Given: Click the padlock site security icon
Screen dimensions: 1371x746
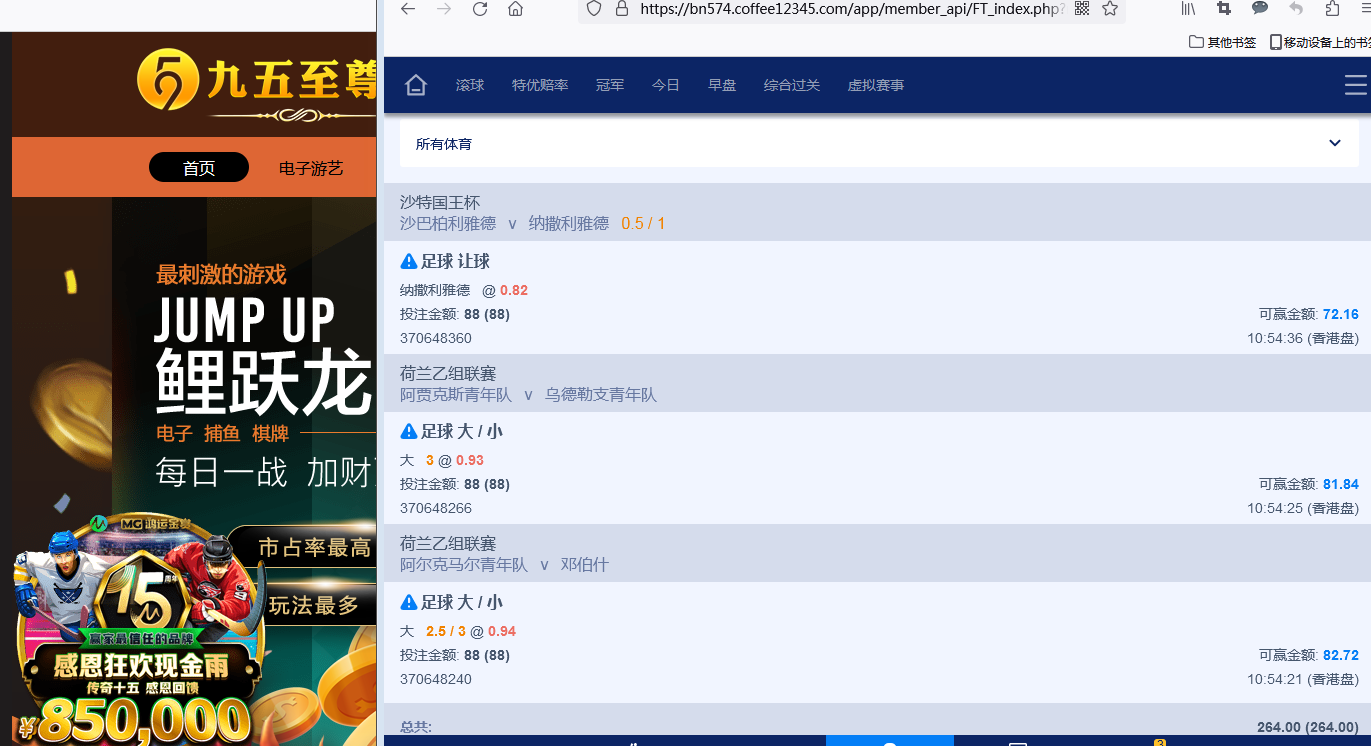Looking at the screenshot, I should click(621, 9).
